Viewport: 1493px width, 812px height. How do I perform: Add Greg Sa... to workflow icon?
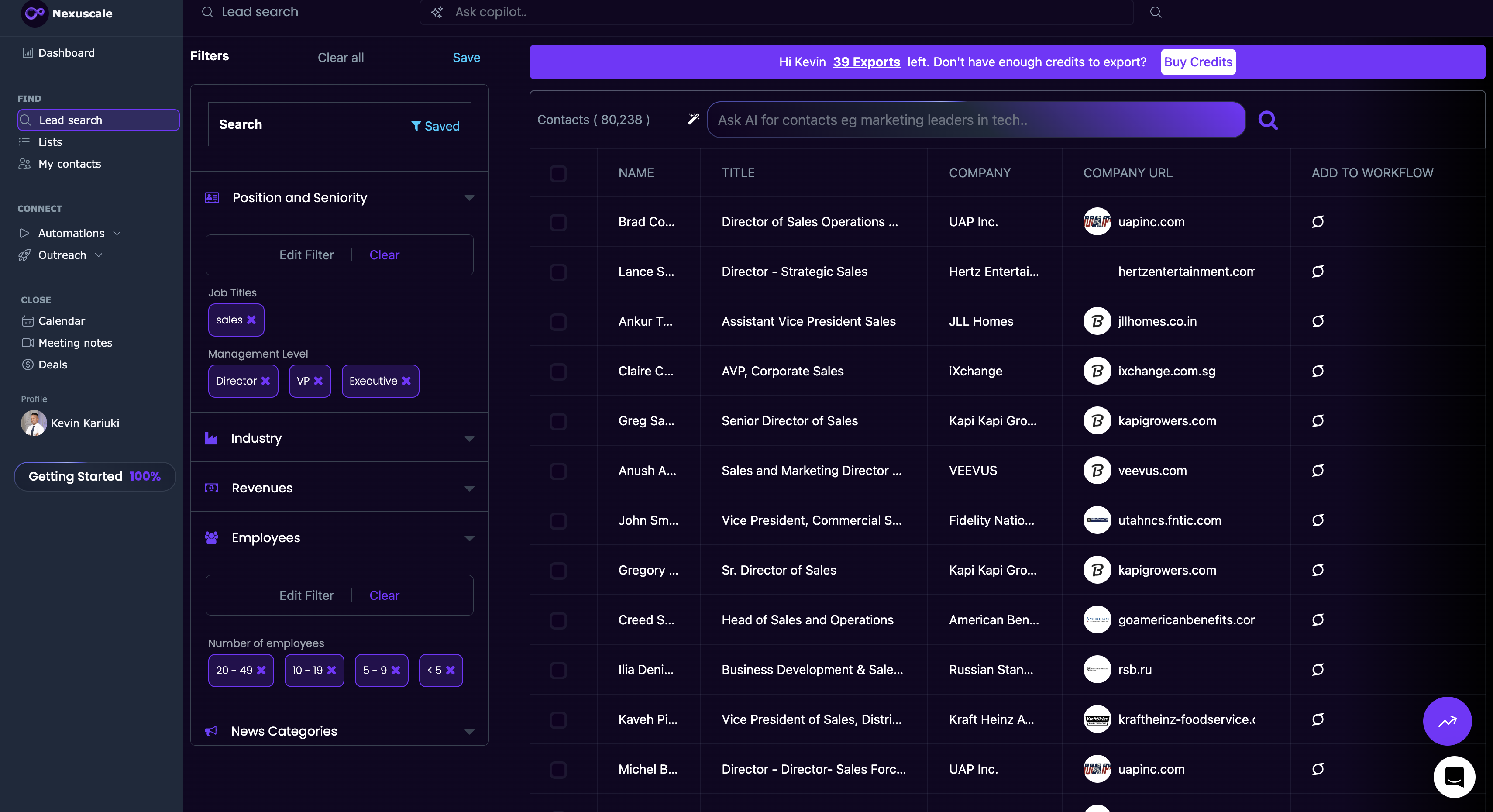1318,421
